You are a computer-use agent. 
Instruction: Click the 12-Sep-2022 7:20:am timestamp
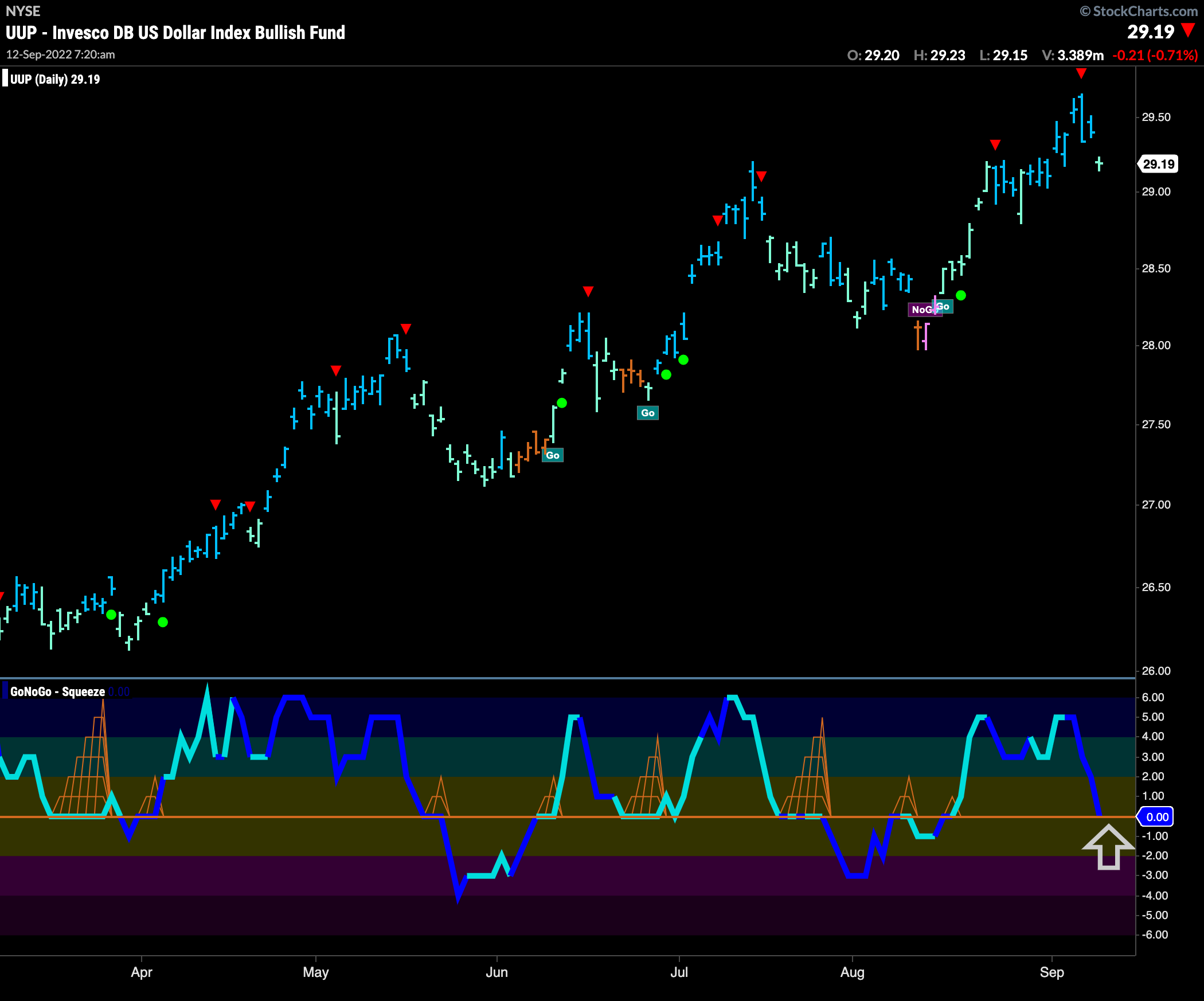60,54
